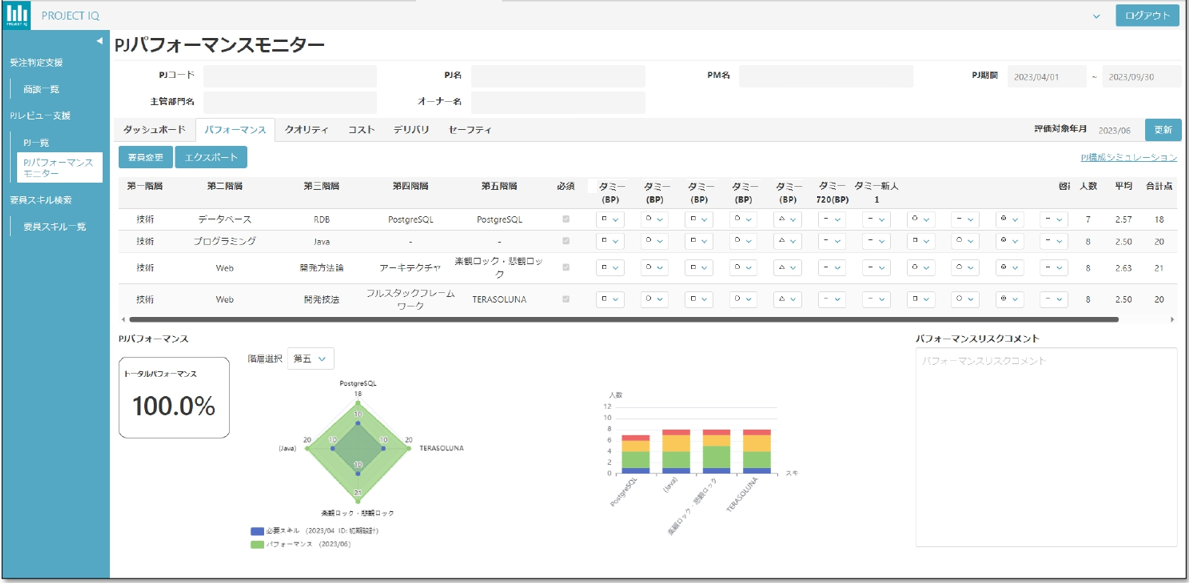Open the PJ構成シミュレーション link
Viewport: 1189px width, 583px height.
point(1128,158)
